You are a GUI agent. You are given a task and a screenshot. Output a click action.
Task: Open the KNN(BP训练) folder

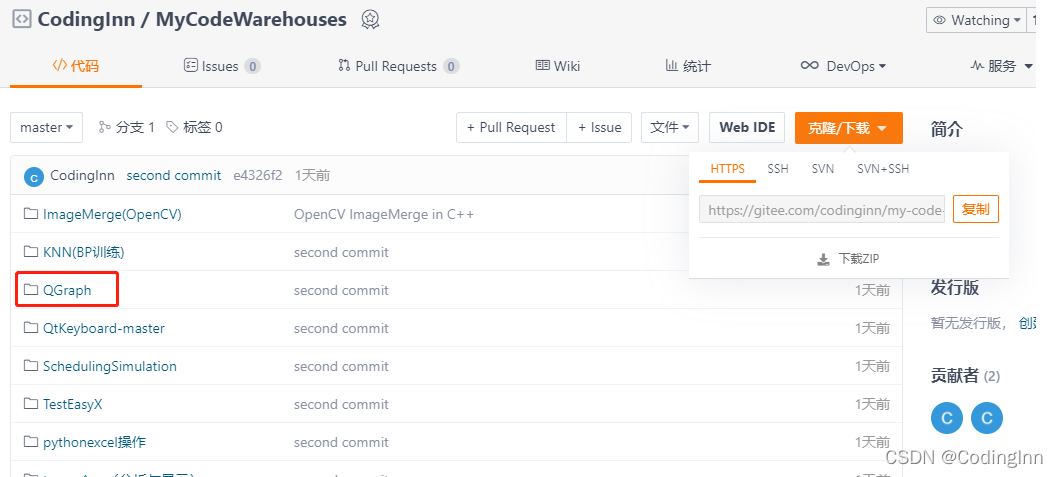pos(84,252)
